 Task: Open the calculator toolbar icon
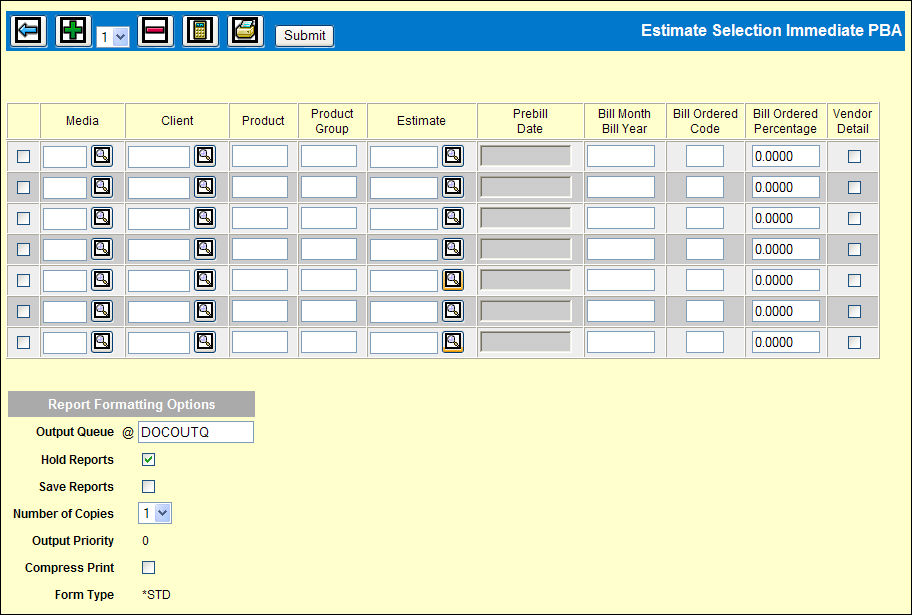click(x=200, y=31)
